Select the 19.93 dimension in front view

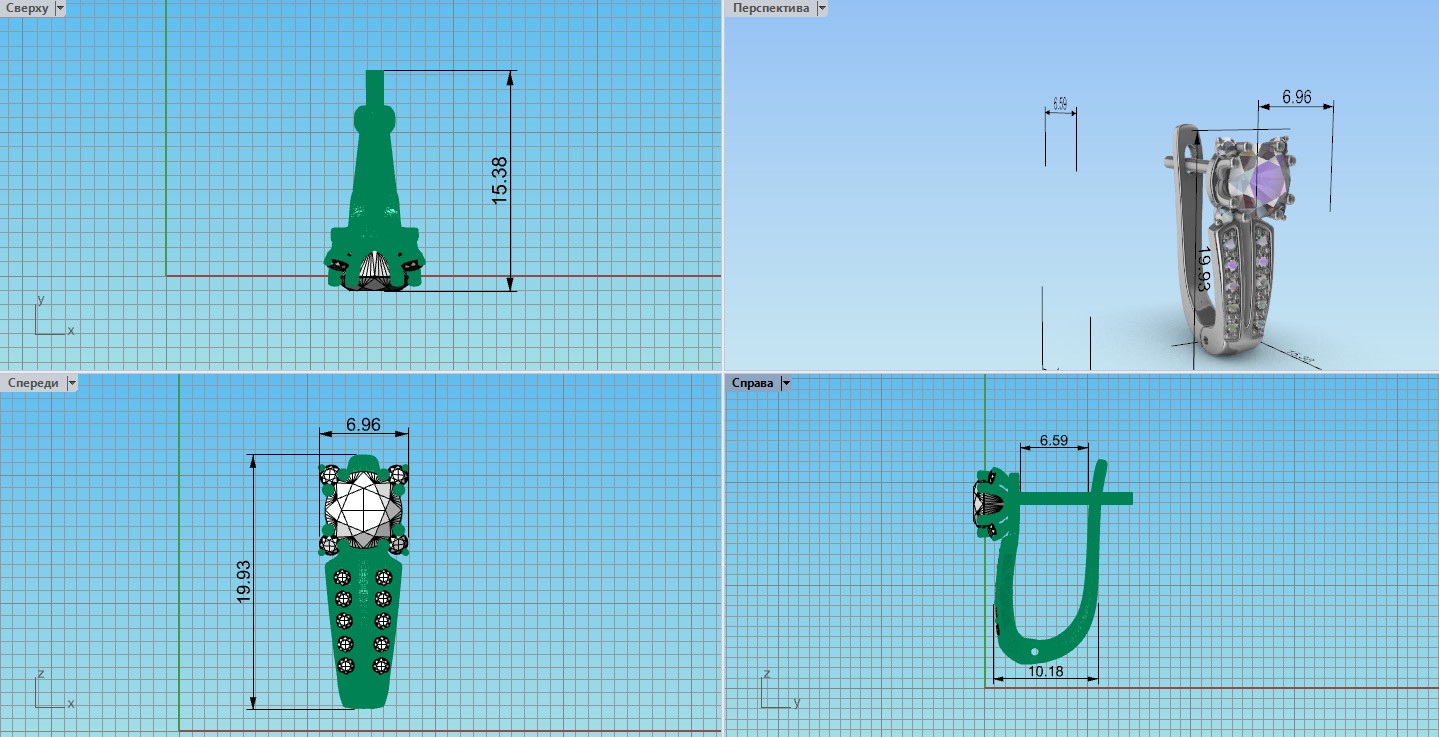[243, 581]
